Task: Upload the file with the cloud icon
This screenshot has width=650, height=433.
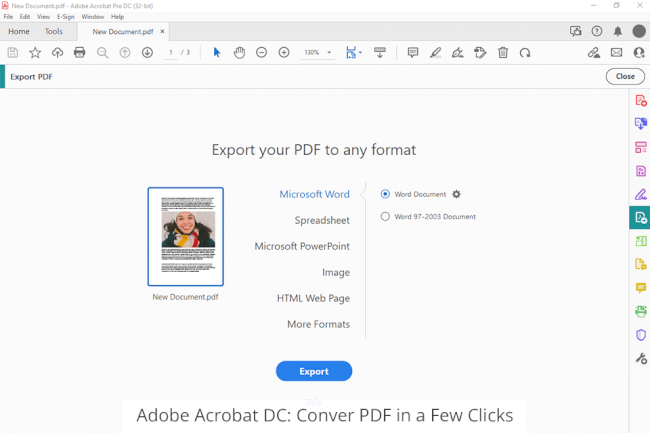Action: point(57,53)
